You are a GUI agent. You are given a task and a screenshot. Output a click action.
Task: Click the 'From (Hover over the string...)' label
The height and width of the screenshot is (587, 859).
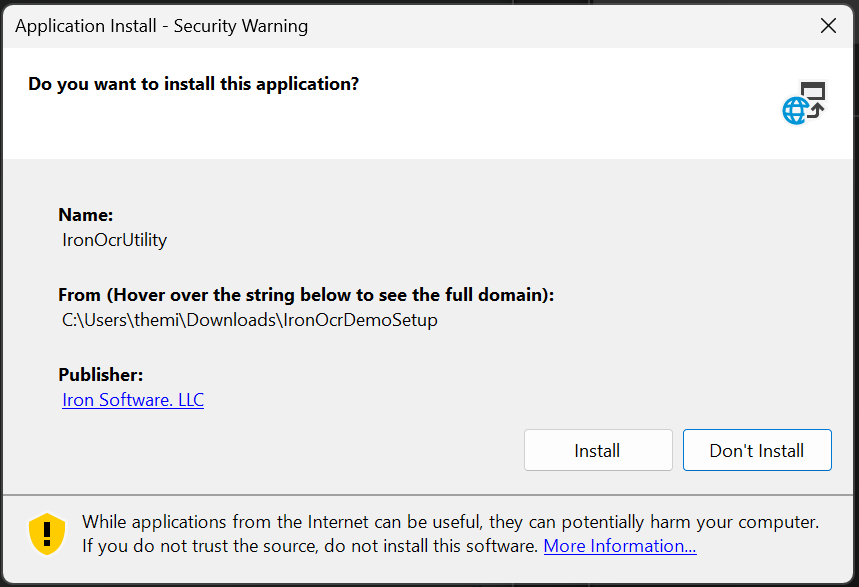tap(306, 295)
